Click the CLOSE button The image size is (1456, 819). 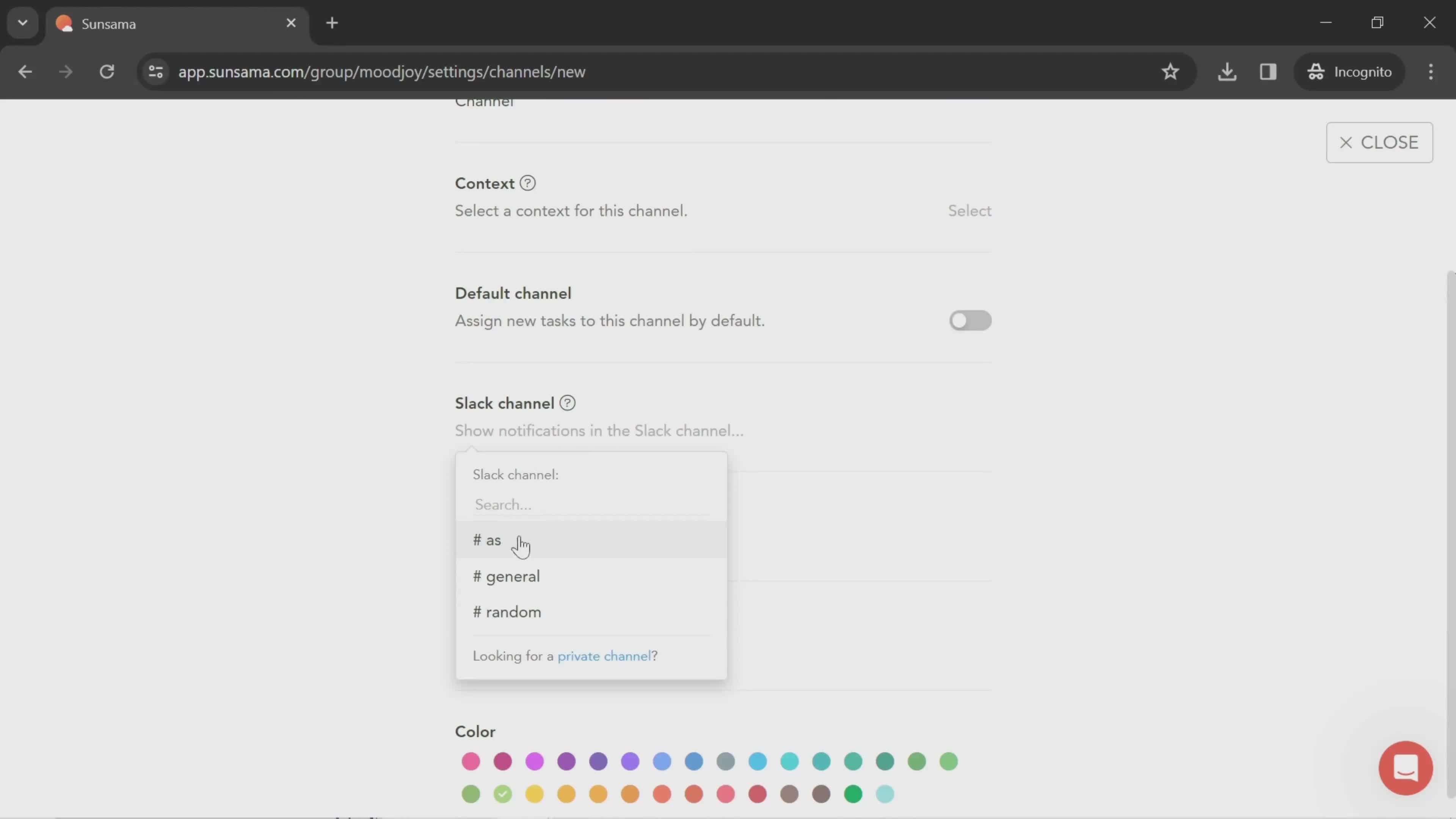pyautogui.click(x=1382, y=142)
